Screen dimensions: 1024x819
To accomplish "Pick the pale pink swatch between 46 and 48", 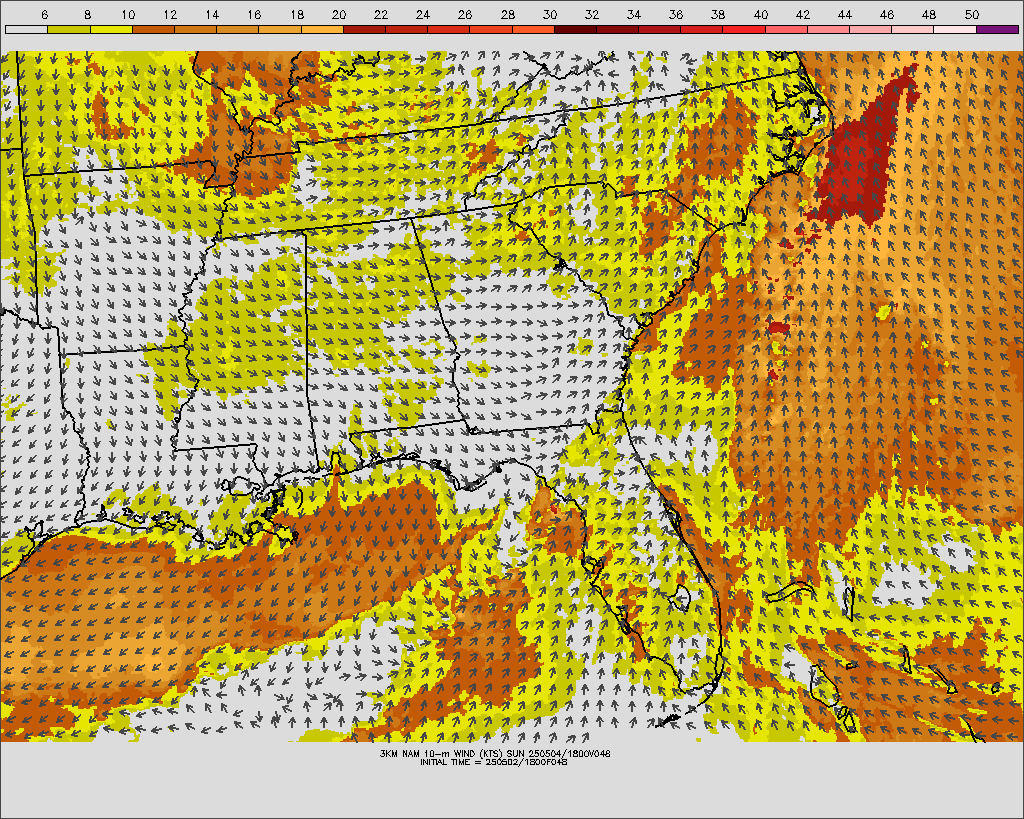I will tap(913, 29).
